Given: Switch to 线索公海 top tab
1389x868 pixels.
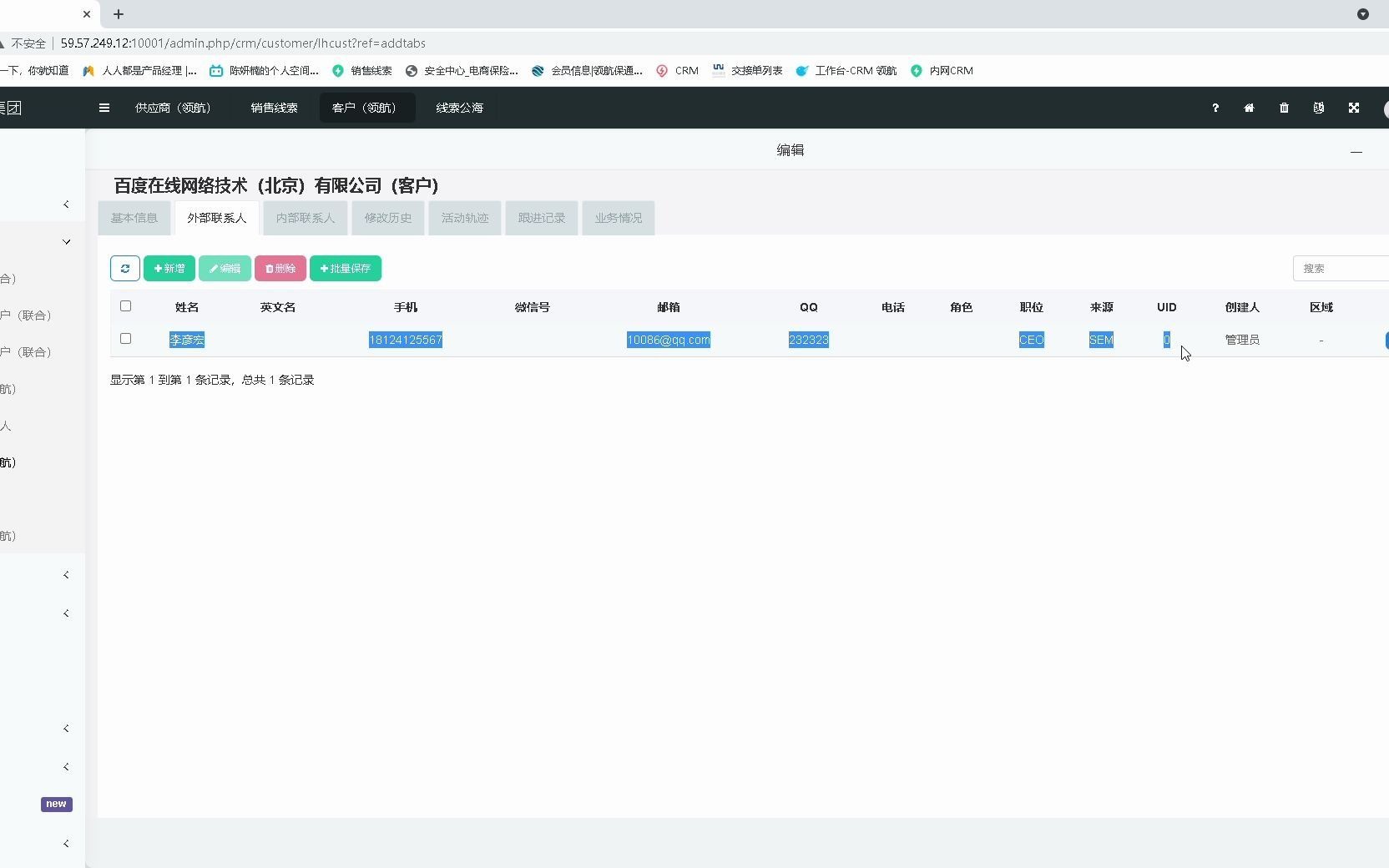Looking at the screenshot, I should point(459,108).
